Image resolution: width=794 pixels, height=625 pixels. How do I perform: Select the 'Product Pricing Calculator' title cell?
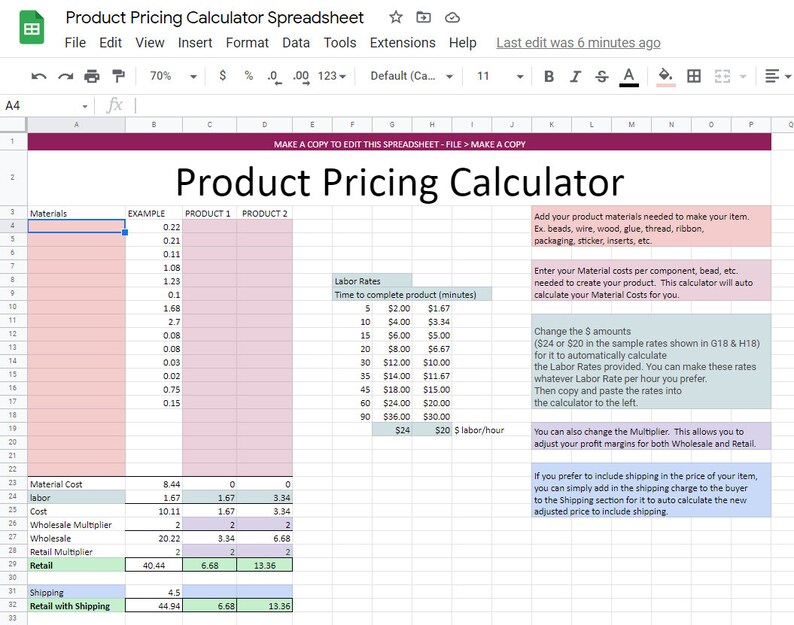point(400,180)
